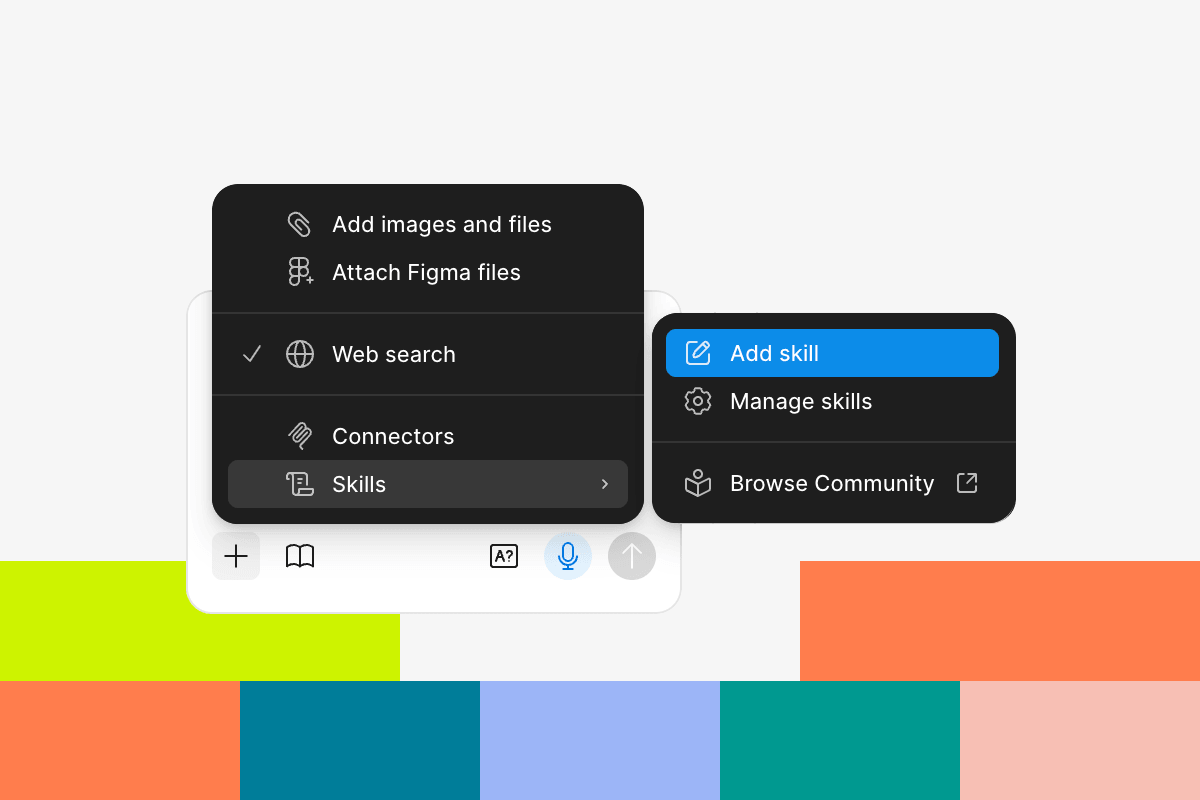Open the Connectors menu entry
This screenshot has width=1200, height=800.
click(x=428, y=436)
